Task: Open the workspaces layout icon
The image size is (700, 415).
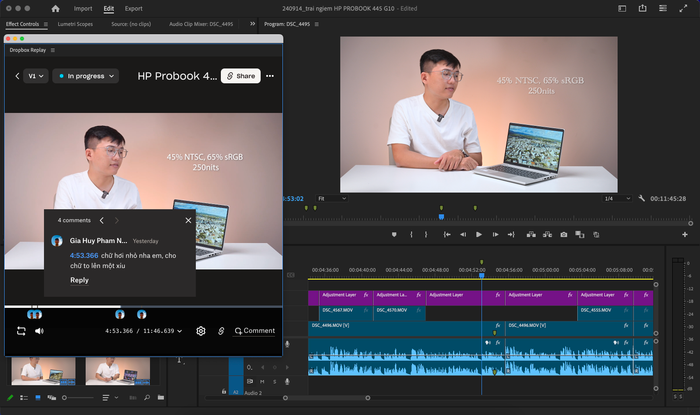Action: point(622,8)
